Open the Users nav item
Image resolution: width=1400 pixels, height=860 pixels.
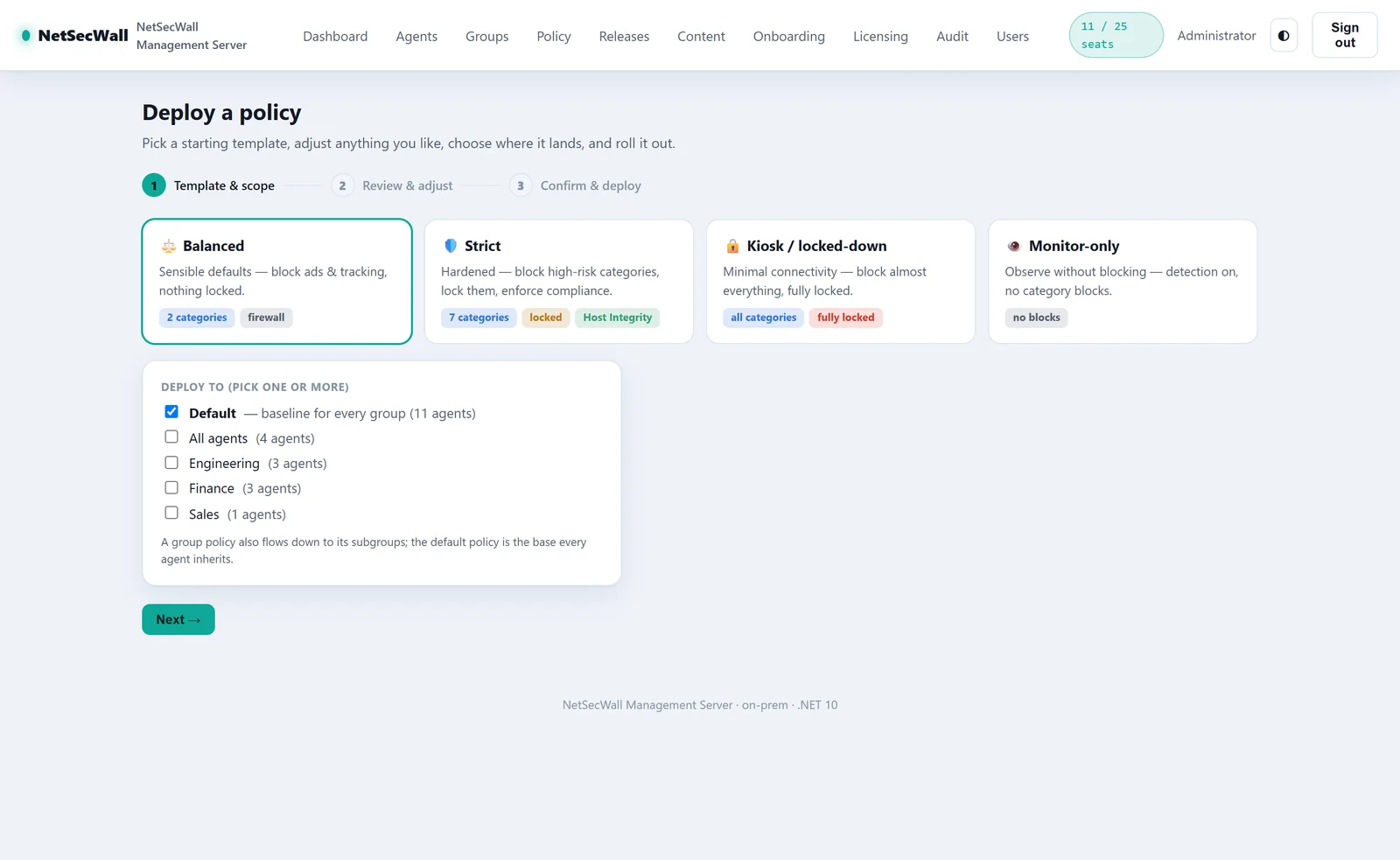click(1012, 37)
